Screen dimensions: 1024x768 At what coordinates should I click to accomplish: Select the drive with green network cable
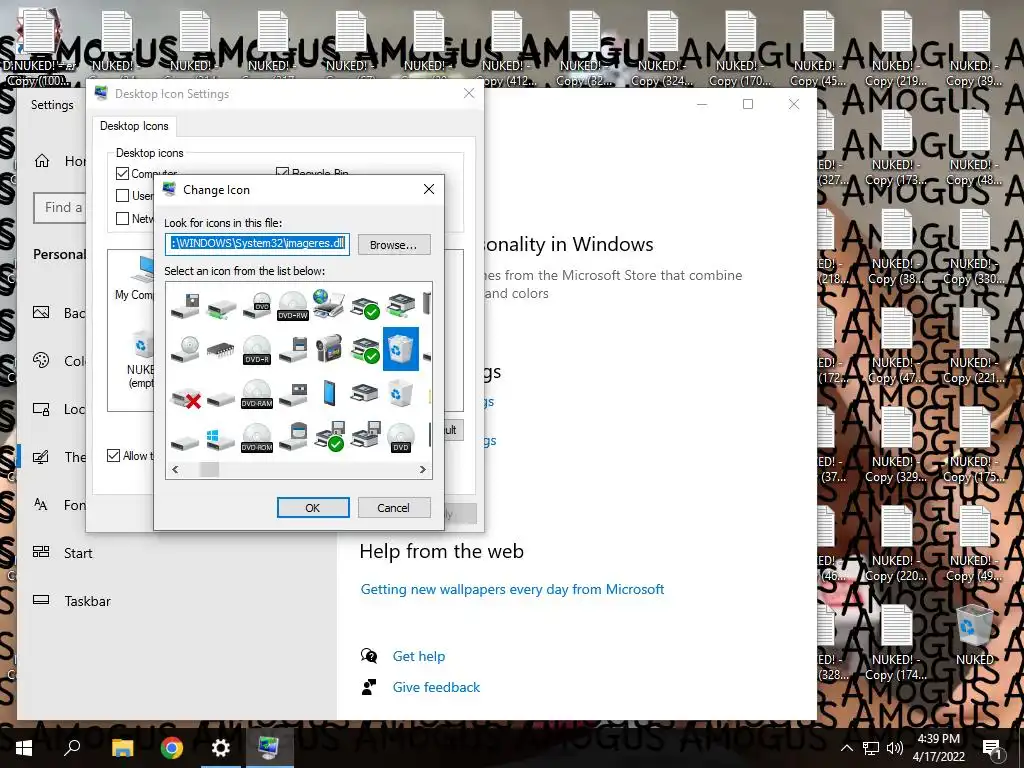221,308
